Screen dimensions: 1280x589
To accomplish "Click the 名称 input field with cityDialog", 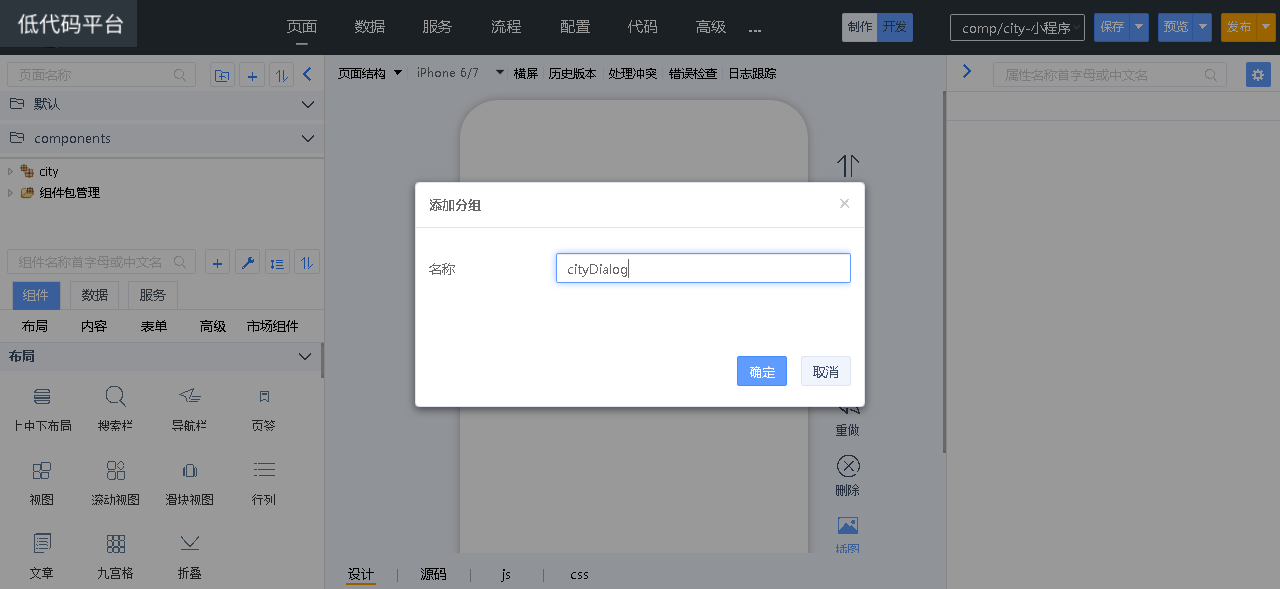I will point(703,268).
